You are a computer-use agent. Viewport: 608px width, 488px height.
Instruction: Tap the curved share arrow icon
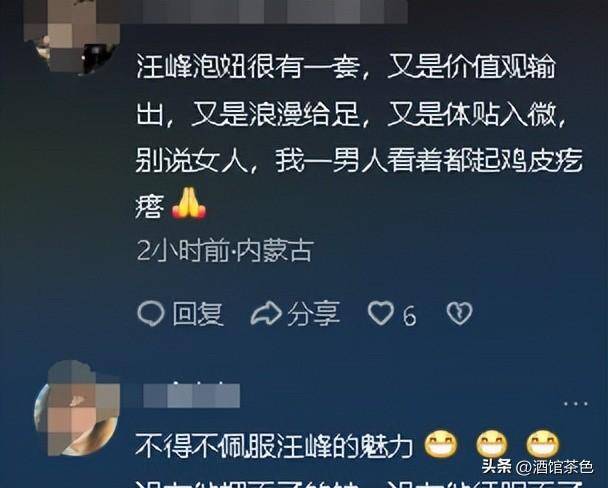[266, 313]
